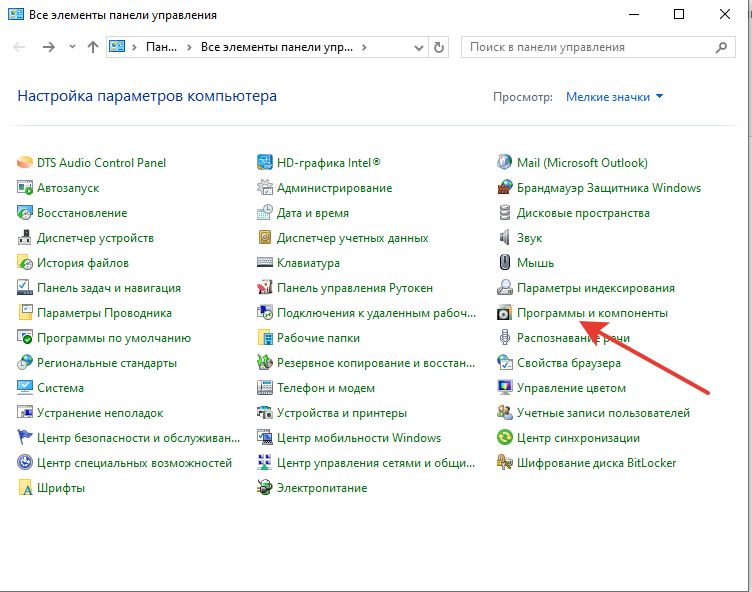The height and width of the screenshot is (592, 752).
Task: Click the Диспетчер устройств icon
Action: pyautogui.click(x=24, y=237)
